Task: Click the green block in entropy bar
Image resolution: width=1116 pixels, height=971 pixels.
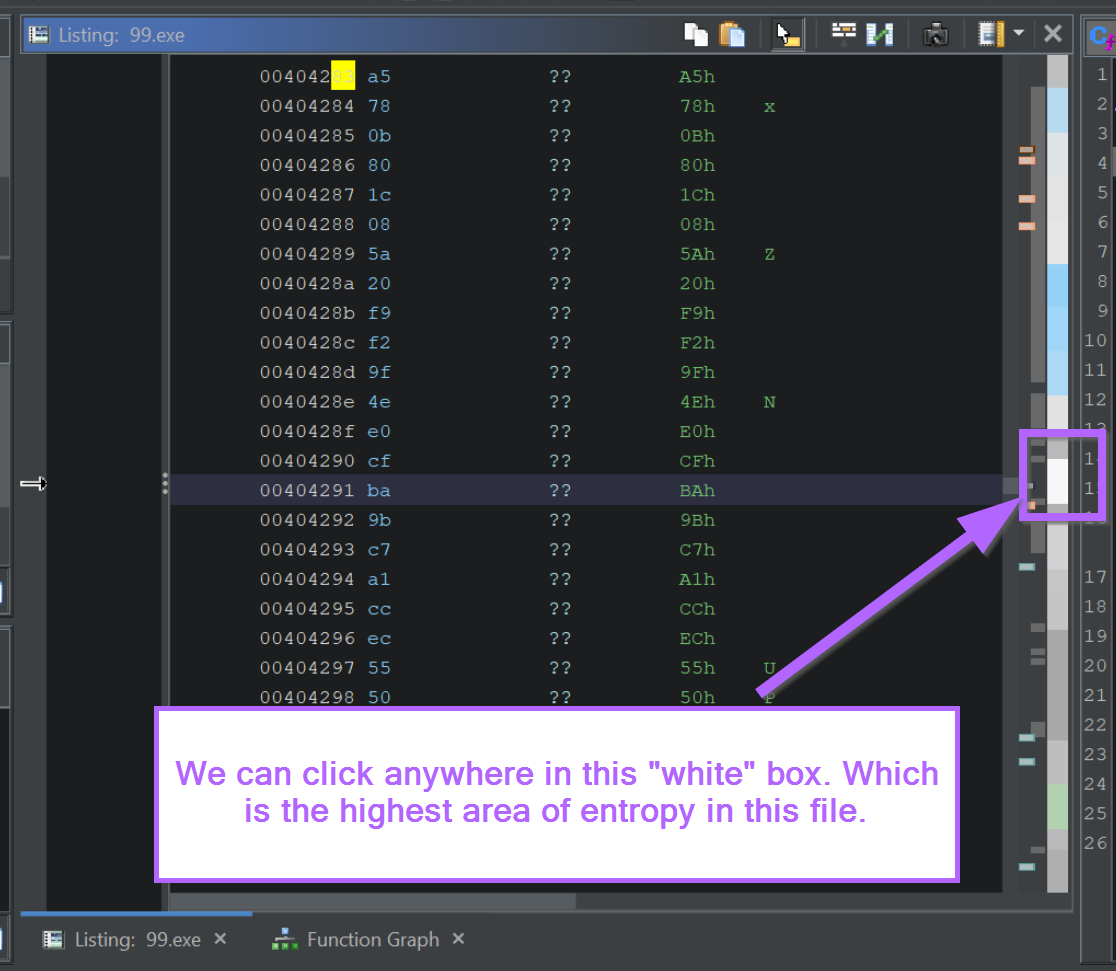Action: point(1057,806)
